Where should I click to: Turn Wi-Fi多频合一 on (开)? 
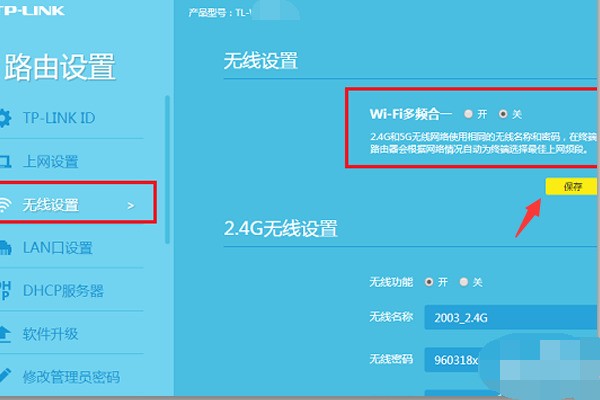click(468, 114)
